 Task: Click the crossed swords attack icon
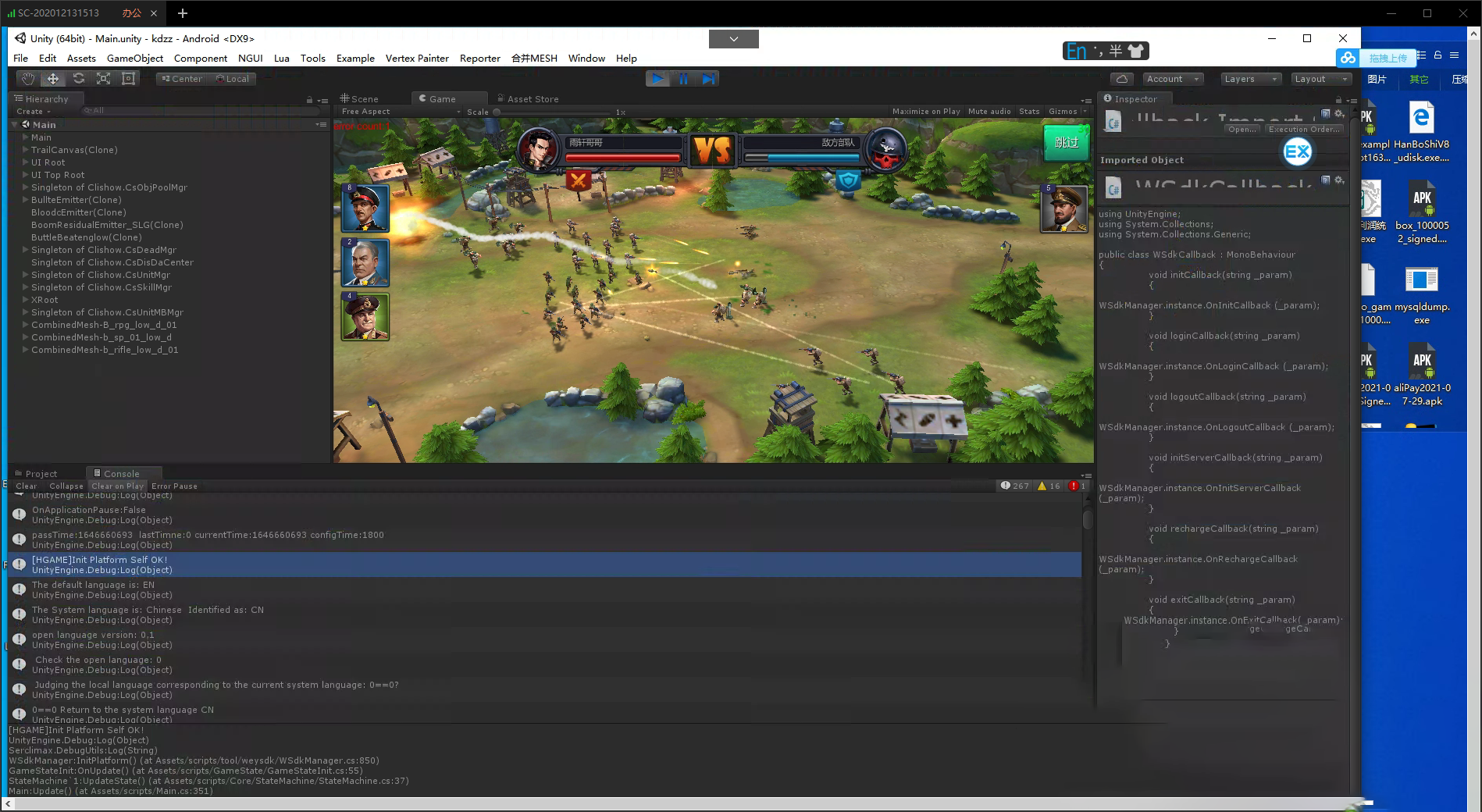click(578, 181)
